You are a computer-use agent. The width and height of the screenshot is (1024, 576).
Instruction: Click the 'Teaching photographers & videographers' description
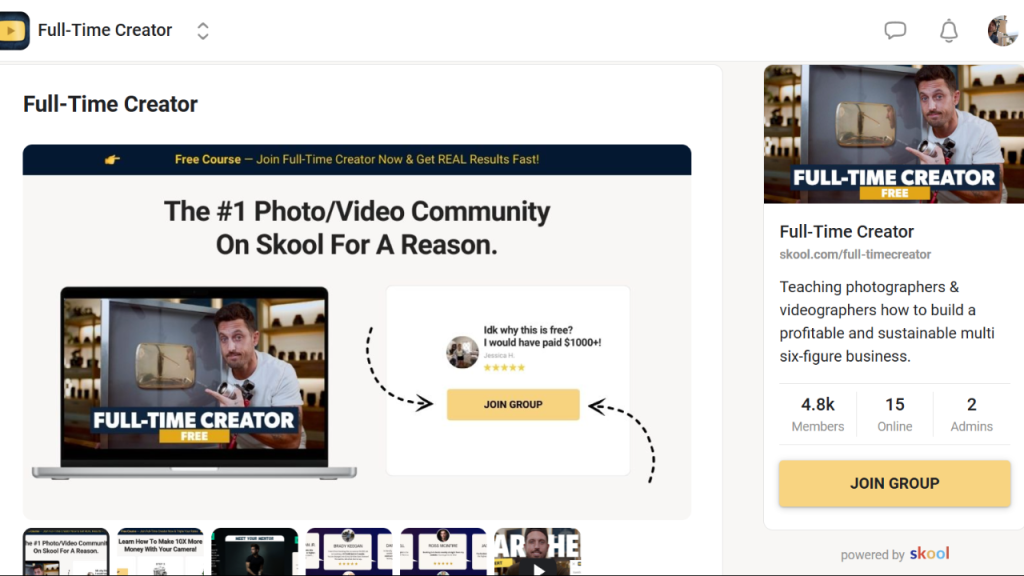click(x=887, y=321)
